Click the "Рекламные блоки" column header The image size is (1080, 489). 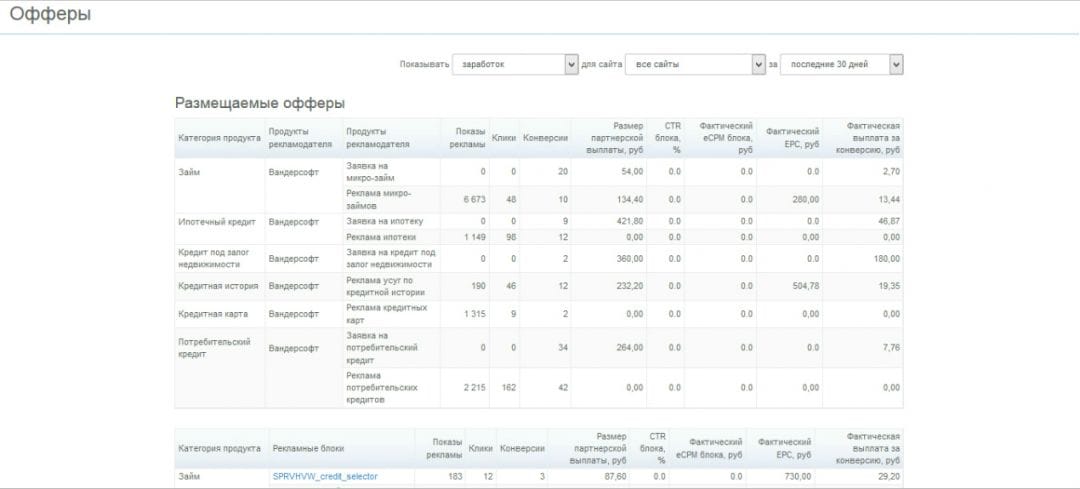pyautogui.click(x=308, y=448)
